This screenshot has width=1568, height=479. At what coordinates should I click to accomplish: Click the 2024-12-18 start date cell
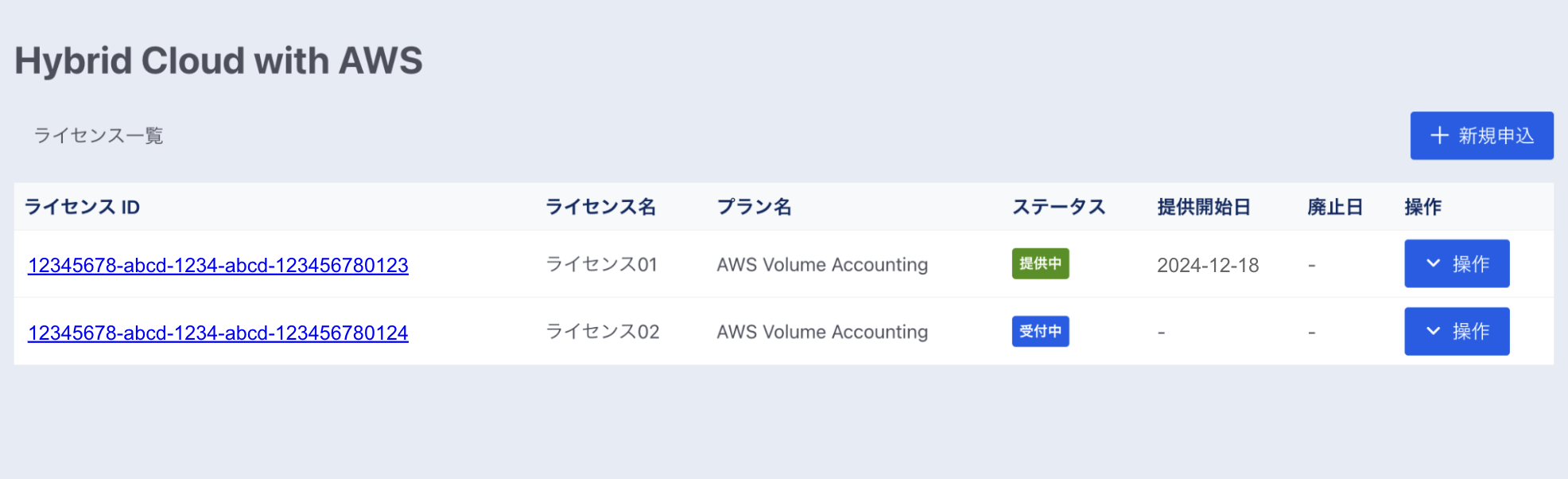pos(1208,265)
